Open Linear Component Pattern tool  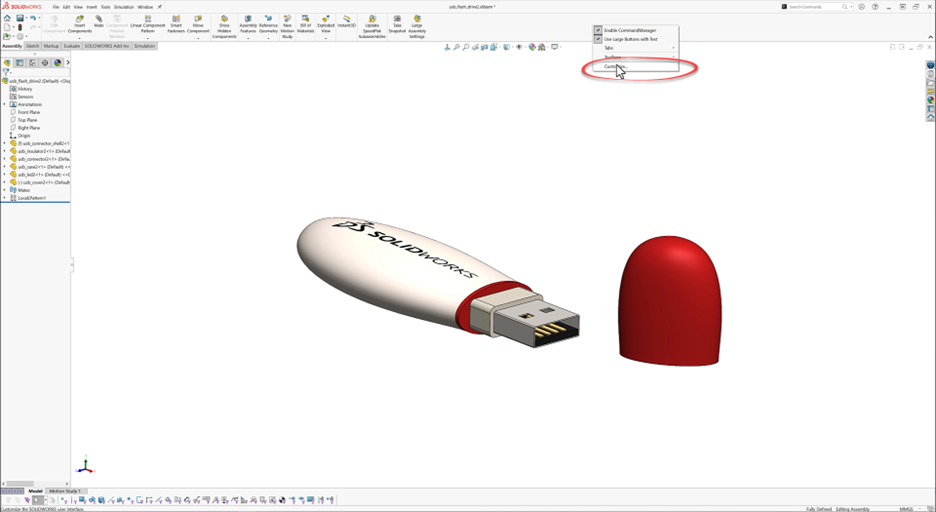click(x=147, y=24)
